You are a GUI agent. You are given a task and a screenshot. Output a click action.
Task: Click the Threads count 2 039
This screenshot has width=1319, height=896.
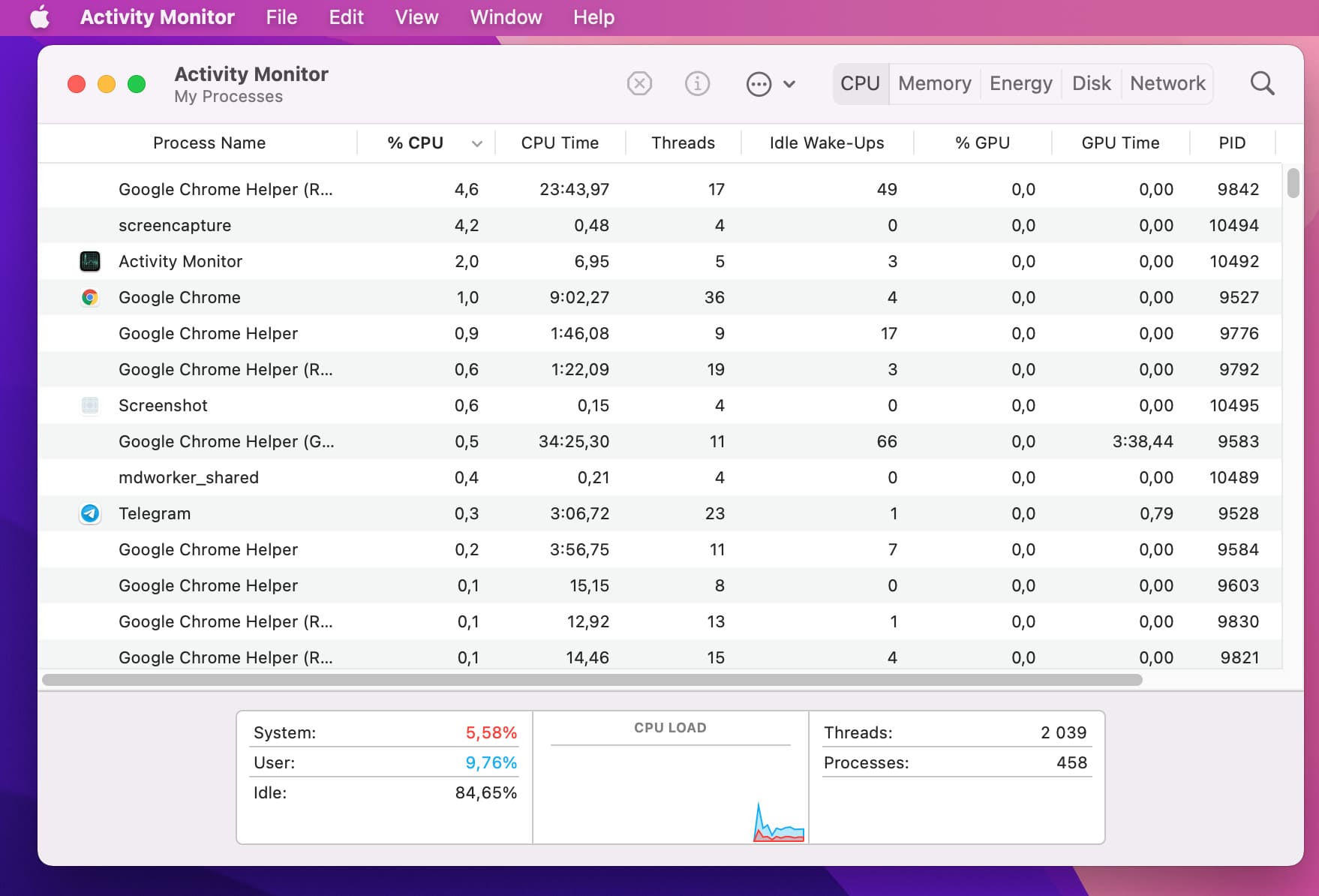point(1063,732)
